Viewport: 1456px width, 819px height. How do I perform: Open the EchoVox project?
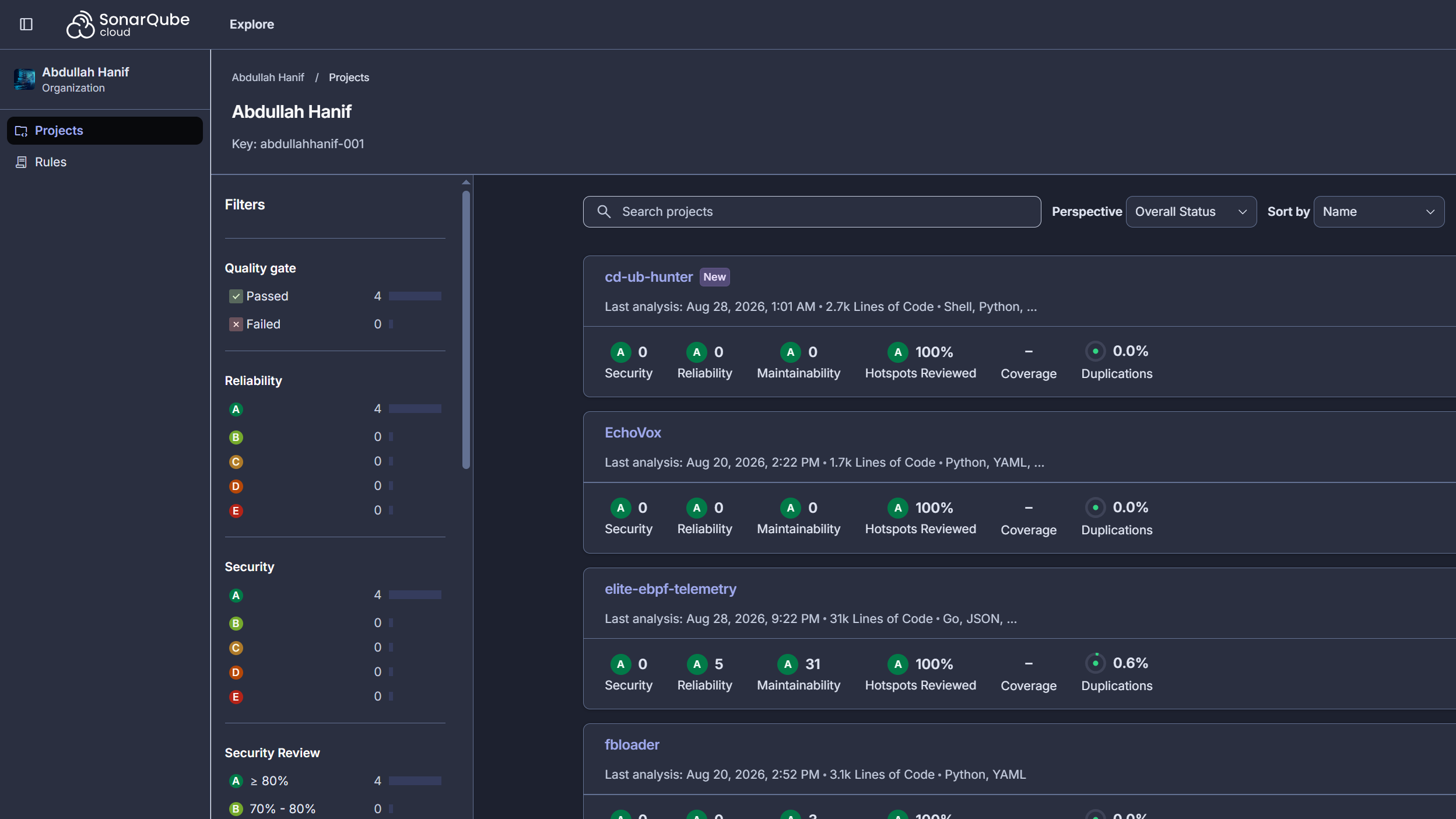click(633, 433)
